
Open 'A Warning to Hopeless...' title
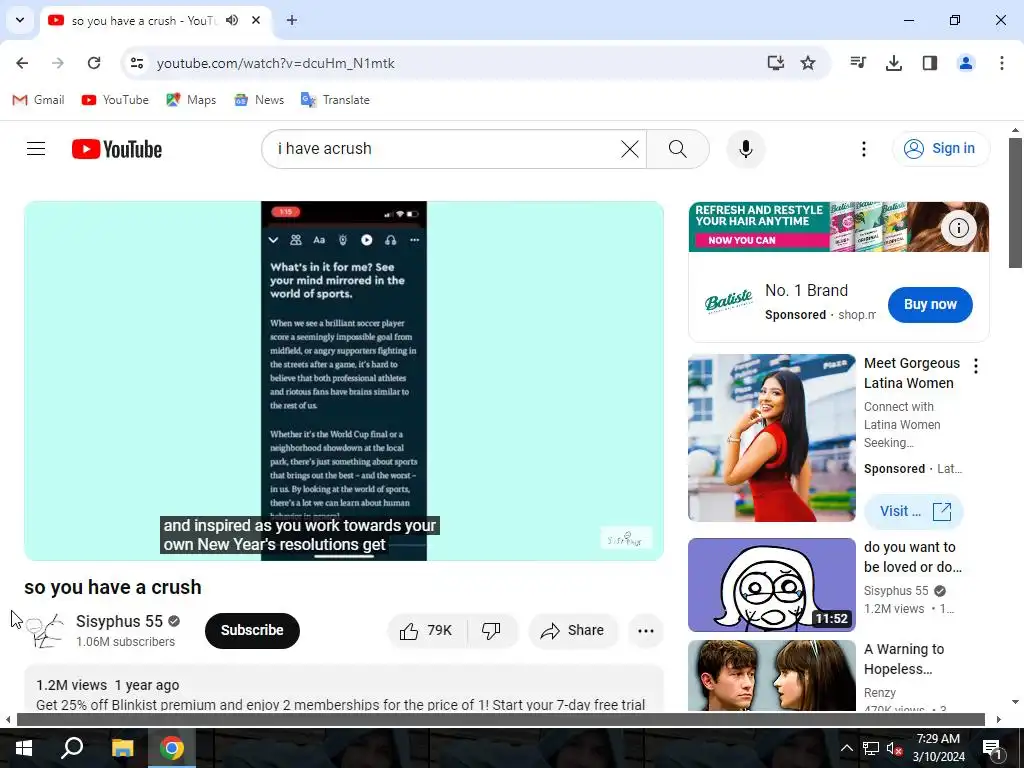coord(904,659)
